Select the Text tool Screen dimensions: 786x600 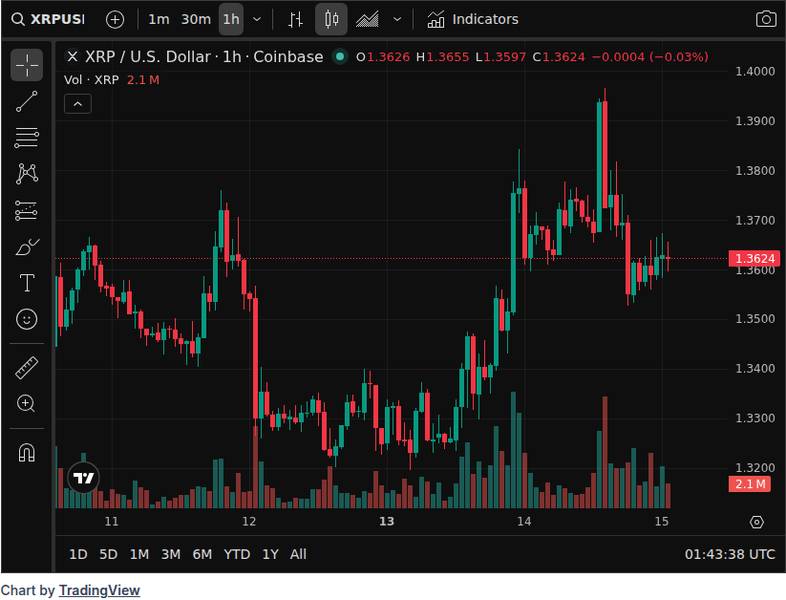point(27,283)
